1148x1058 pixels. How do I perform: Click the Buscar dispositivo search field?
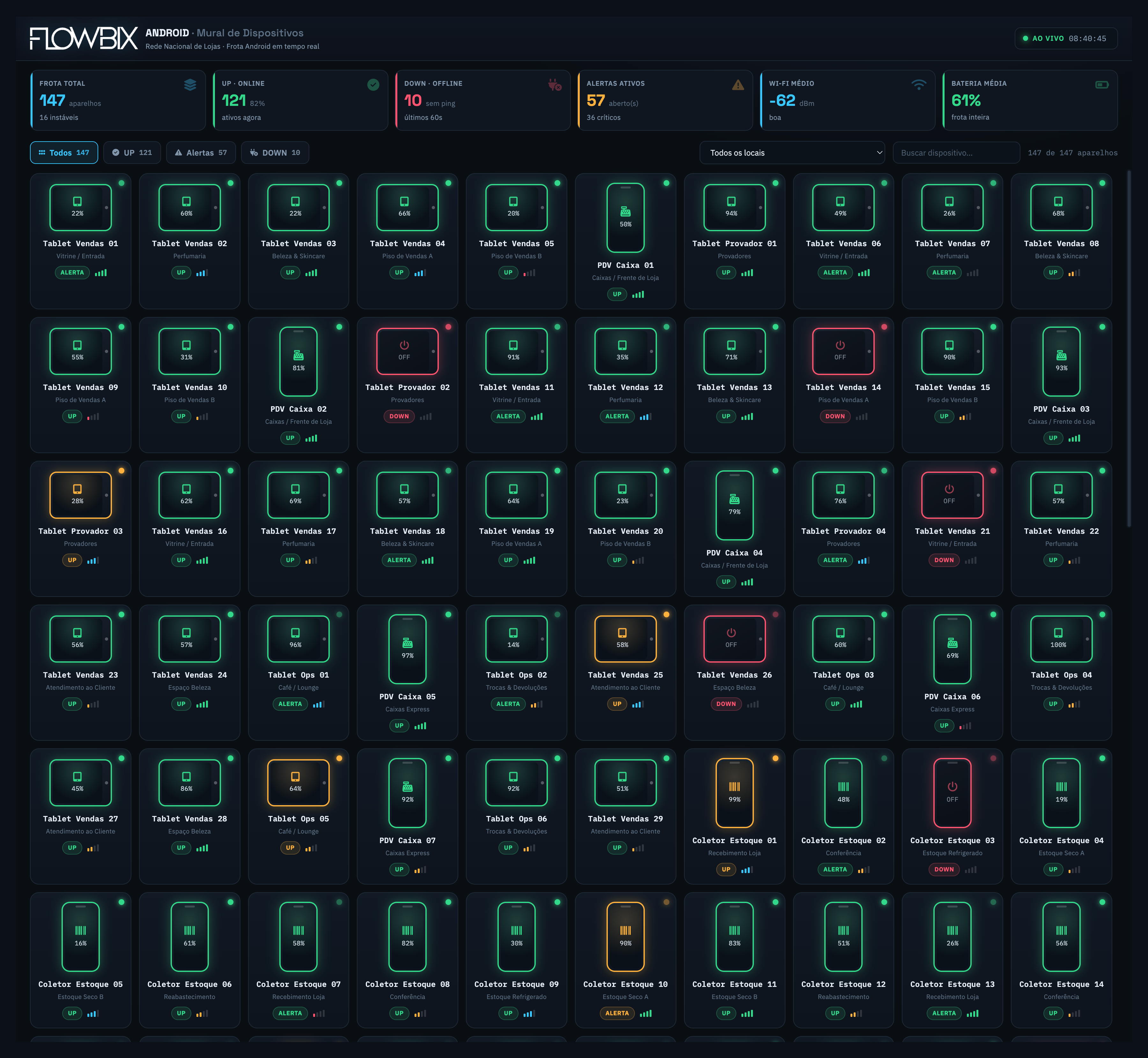pos(956,153)
